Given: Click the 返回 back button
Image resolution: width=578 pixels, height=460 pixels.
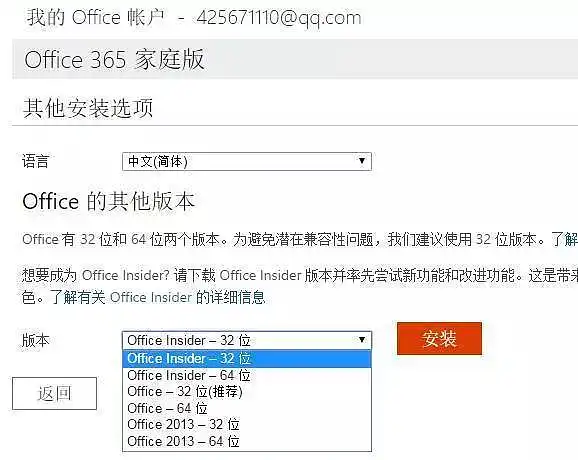Looking at the screenshot, I should [x=55, y=393].
